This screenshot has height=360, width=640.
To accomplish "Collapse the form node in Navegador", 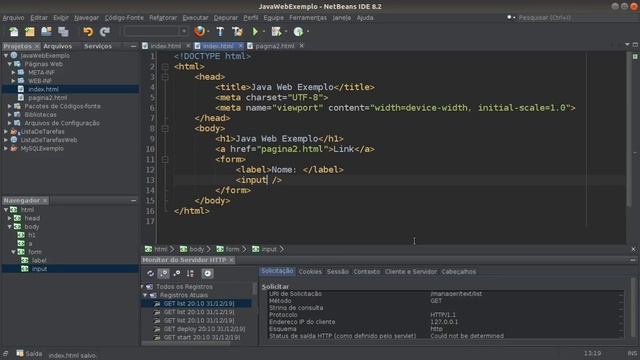I will (x=13, y=252).
